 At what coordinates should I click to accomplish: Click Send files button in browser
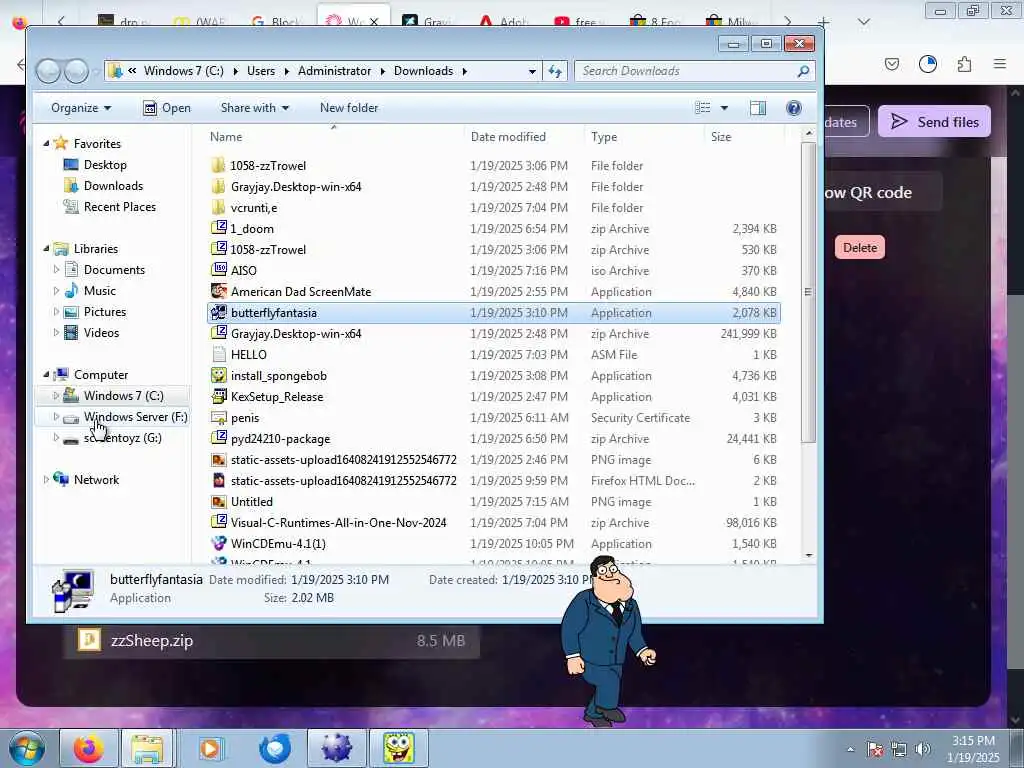click(934, 121)
